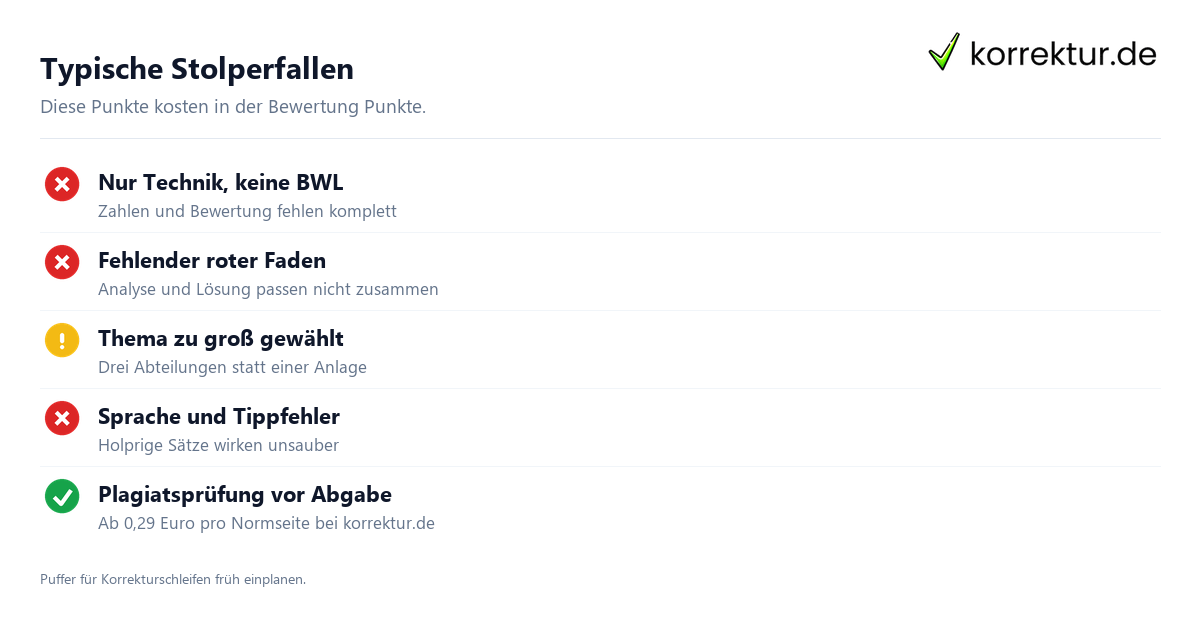Image resolution: width=1200 pixels, height=630 pixels.
Task: Click the green check in korrektur.de logo
Action: [944, 52]
